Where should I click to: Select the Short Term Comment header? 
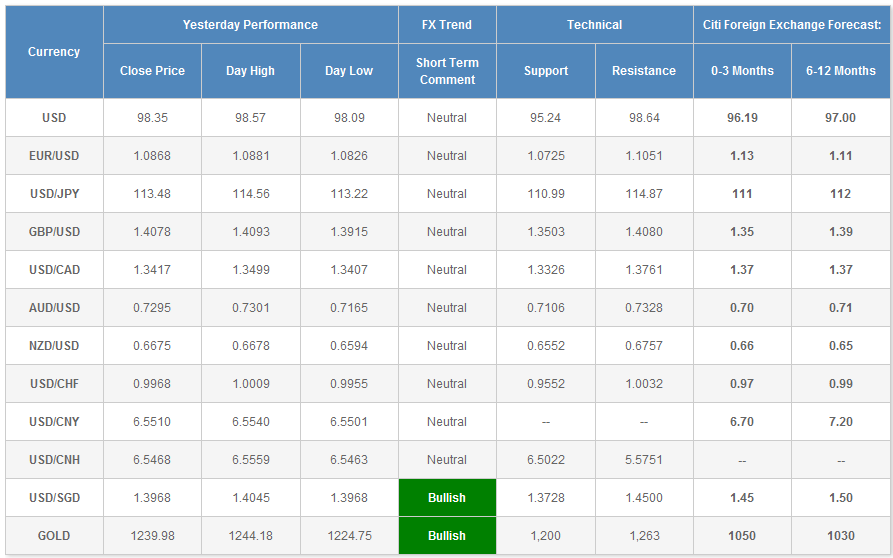[447, 71]
